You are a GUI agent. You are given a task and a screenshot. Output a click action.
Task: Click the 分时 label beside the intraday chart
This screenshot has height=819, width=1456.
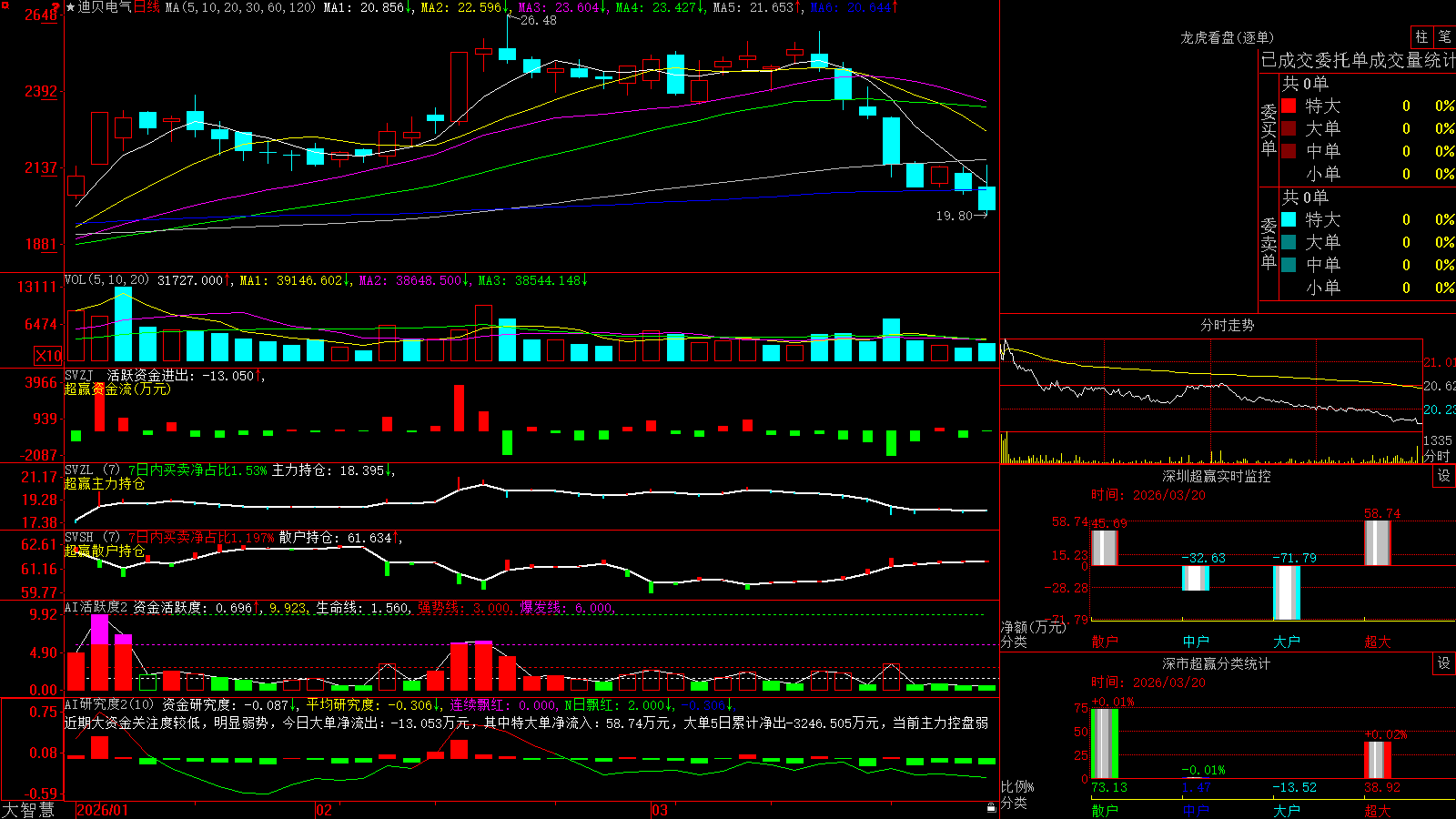[1437, 456]
